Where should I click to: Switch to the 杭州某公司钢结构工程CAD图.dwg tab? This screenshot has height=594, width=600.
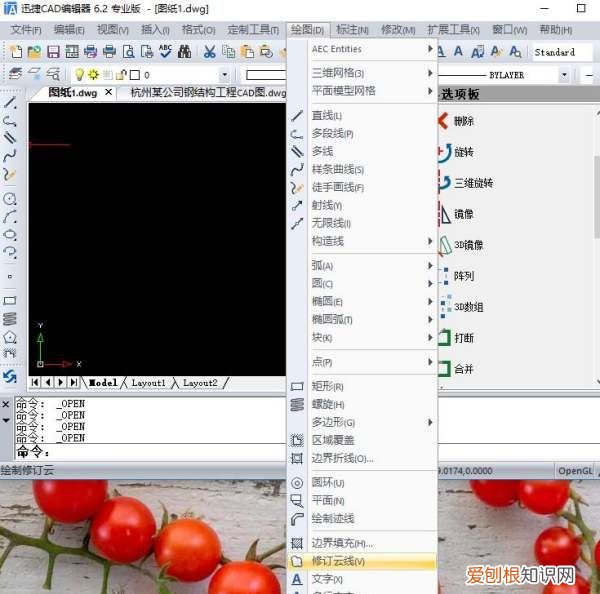pos(207,93)
